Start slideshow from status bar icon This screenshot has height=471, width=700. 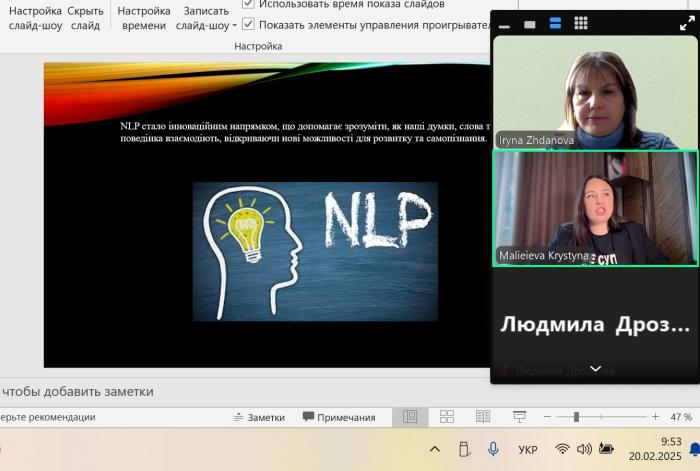(519, 417)
